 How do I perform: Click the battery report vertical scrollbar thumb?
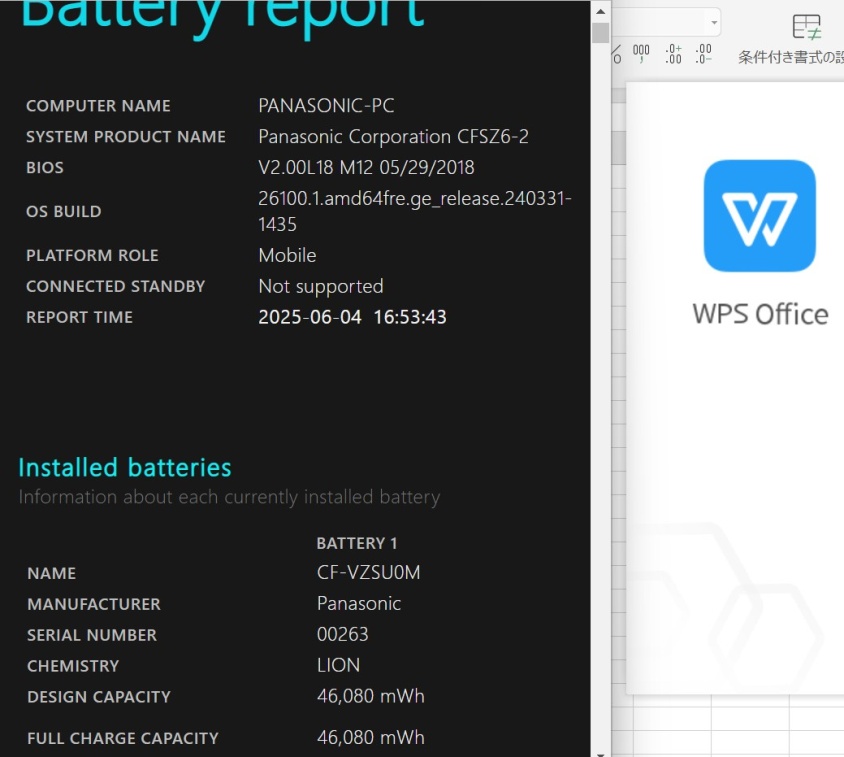tap(601, 32)
